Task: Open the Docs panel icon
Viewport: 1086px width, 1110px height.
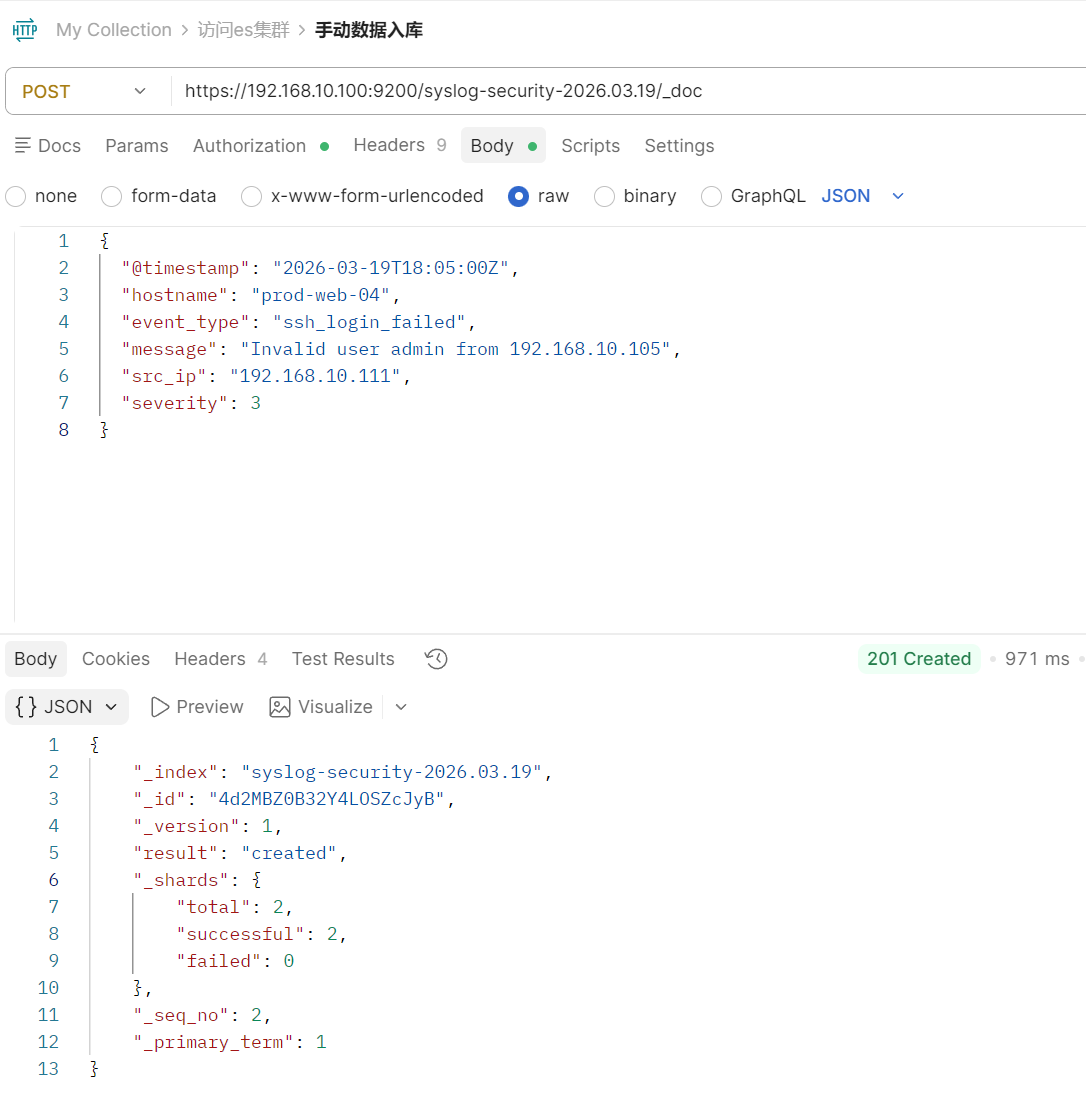Action: coord(23,146)
